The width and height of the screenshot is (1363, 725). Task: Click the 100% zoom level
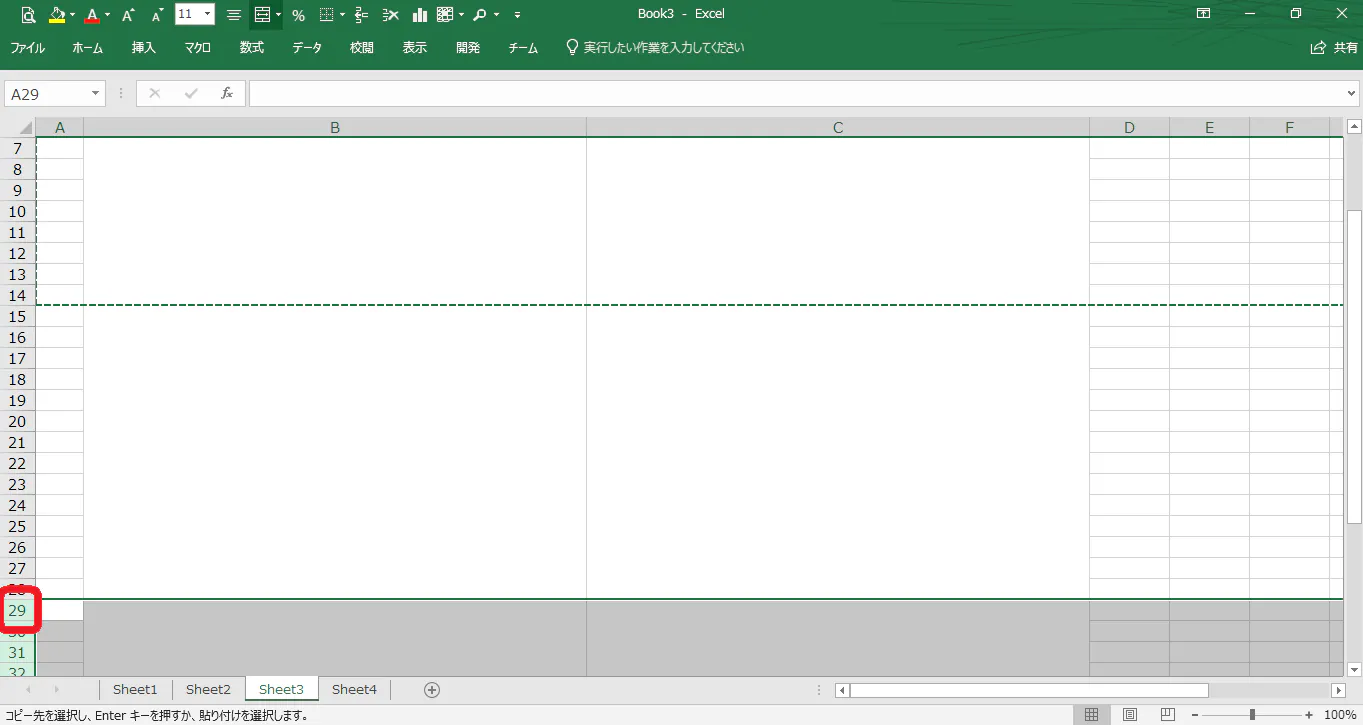pos(1340,715)
